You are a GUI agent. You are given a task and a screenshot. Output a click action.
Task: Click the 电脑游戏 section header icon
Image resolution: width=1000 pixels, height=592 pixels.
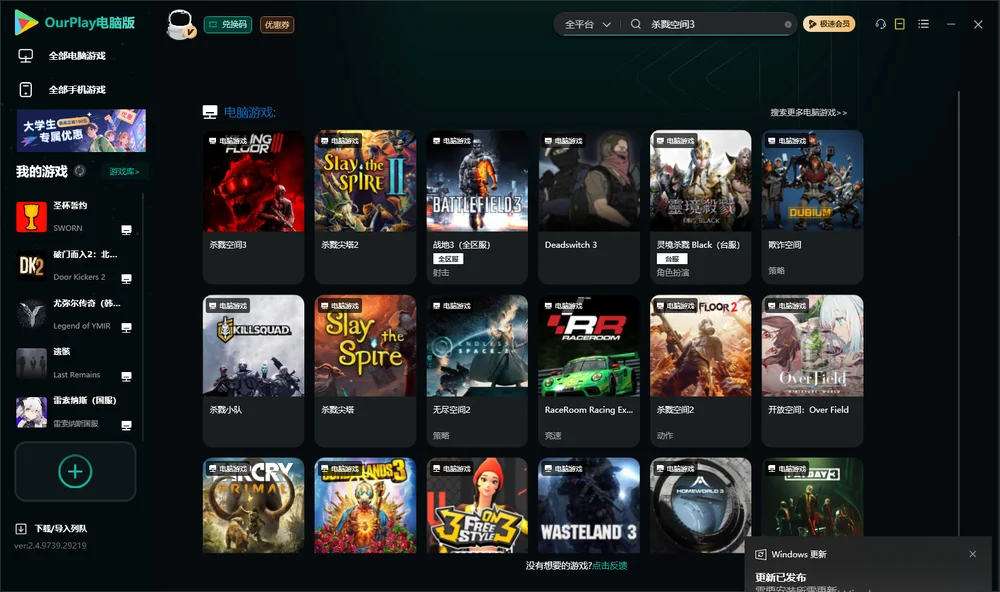click(x=210, y=112)
